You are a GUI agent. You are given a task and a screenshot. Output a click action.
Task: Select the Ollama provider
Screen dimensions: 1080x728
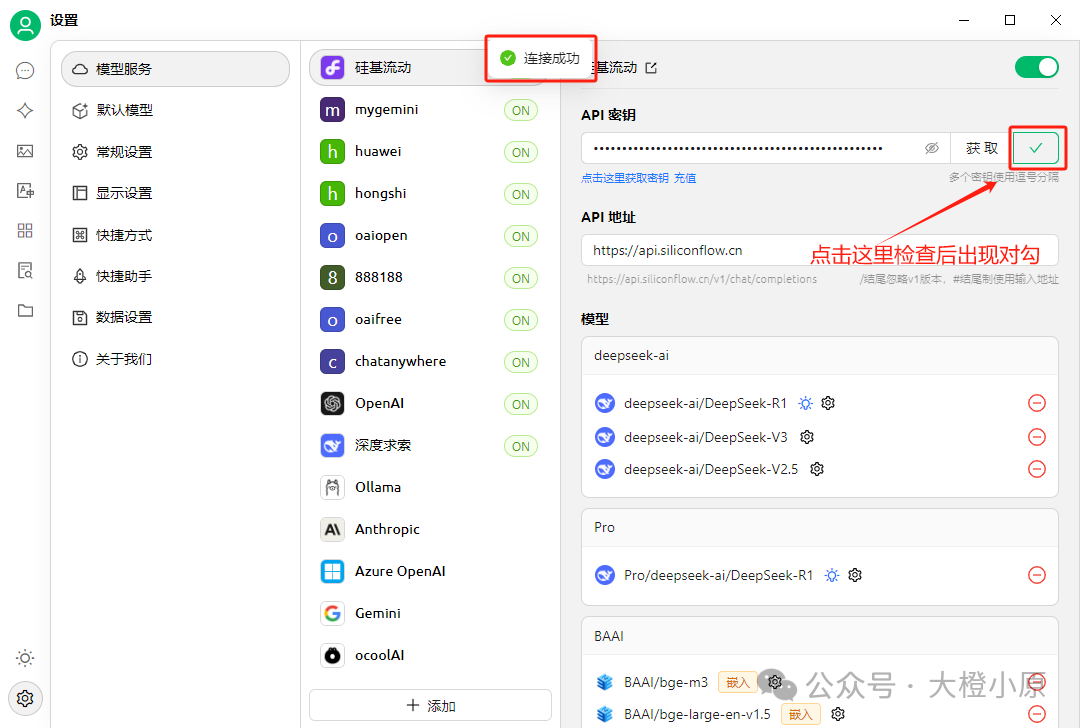(x=430, y=487)
